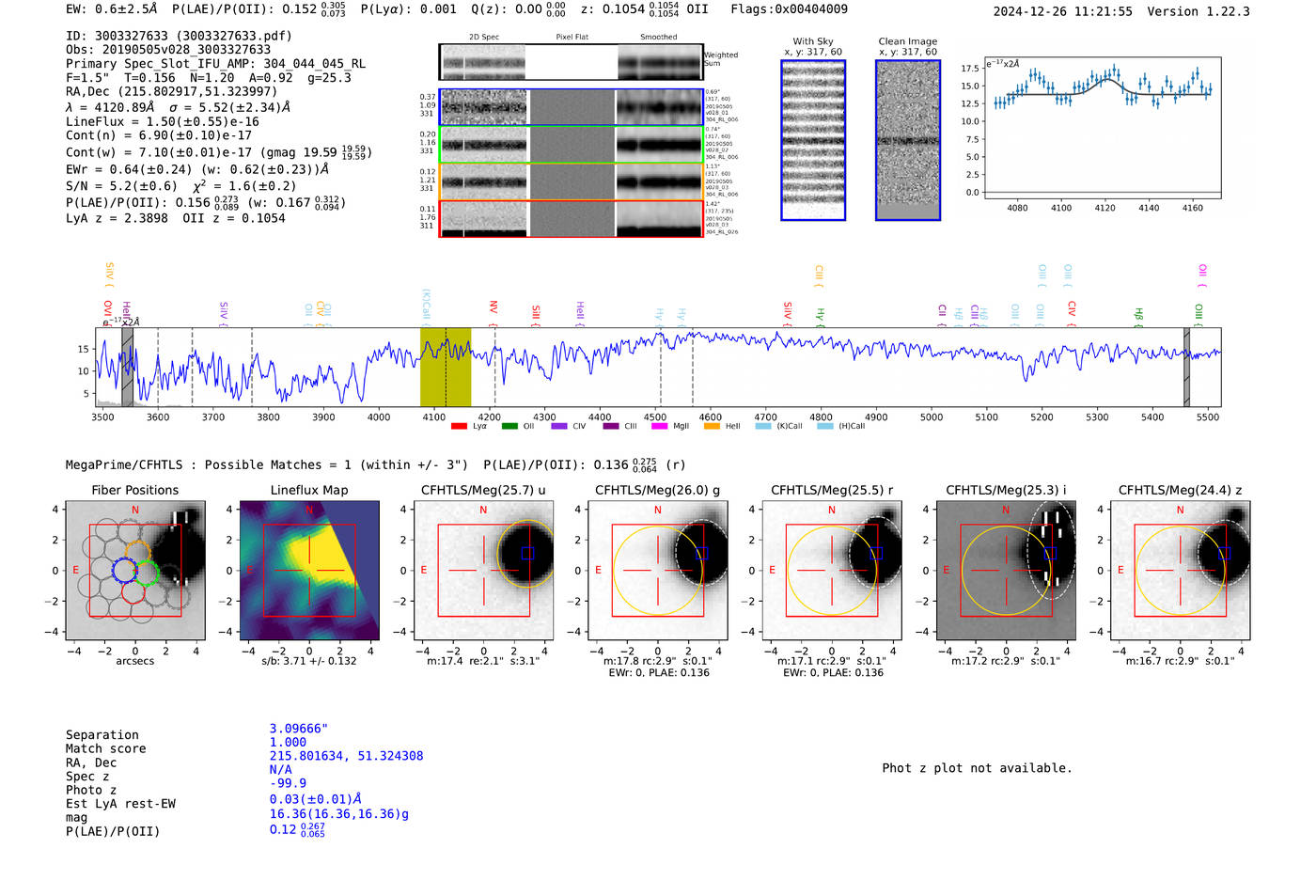Select the CFHTLS/Meg(25.3) i image
The width and height of the screenshot is (1316, 896).
click(1006, 571)
